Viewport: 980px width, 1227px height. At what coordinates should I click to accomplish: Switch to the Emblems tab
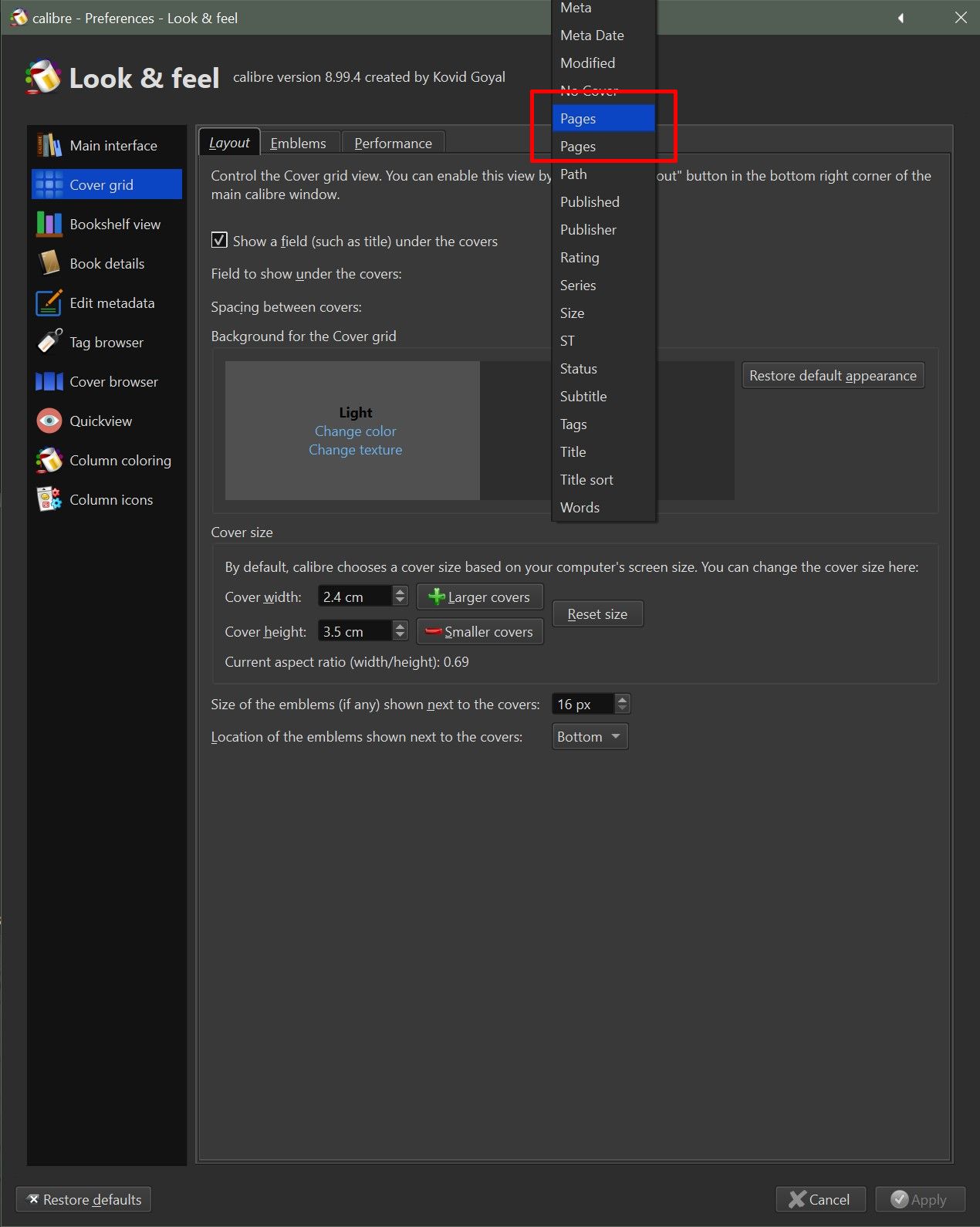[299, 144]
